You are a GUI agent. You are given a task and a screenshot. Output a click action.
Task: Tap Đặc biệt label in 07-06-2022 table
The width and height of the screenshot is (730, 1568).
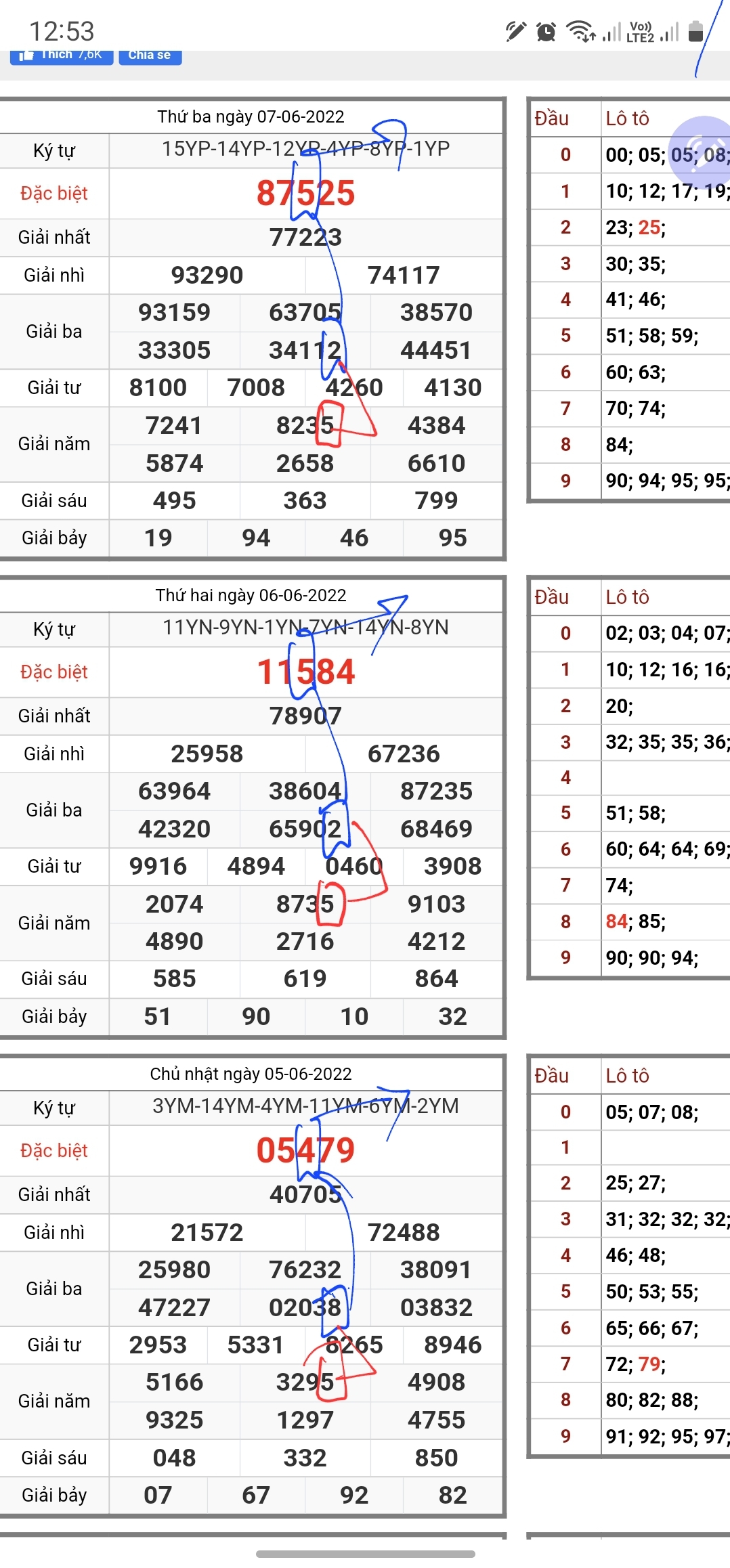[54, 194]
